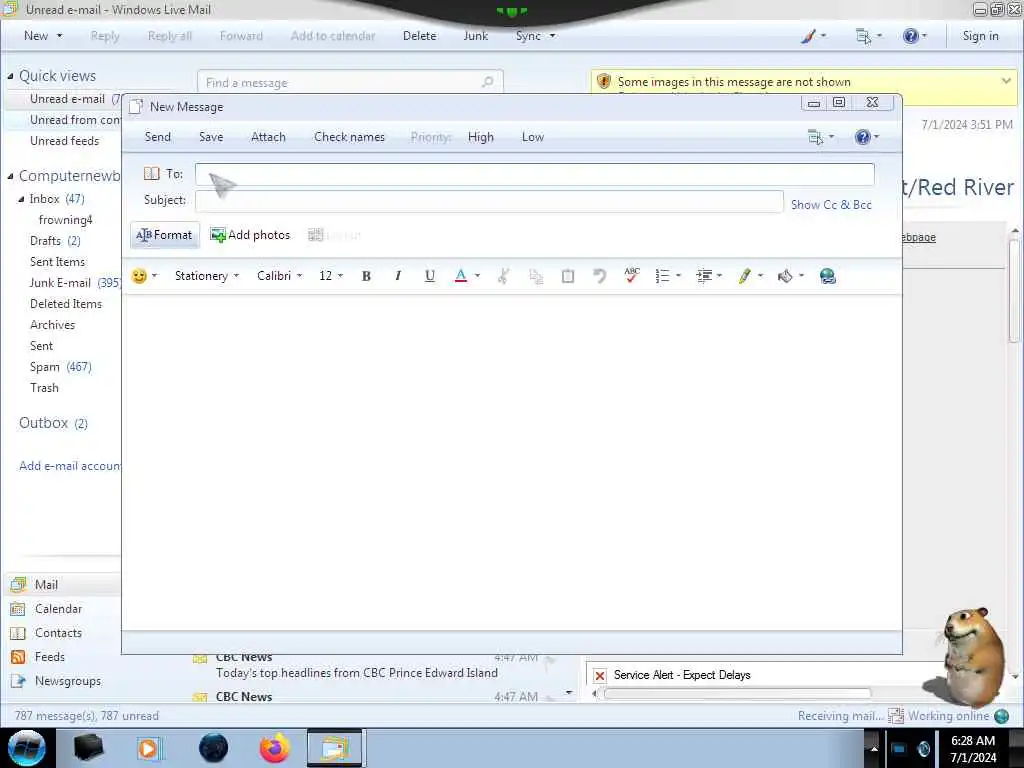Open the Deleted Items folder
Image resolution: width=1024 pixels, height=768 pixels.
pos(66,304)
